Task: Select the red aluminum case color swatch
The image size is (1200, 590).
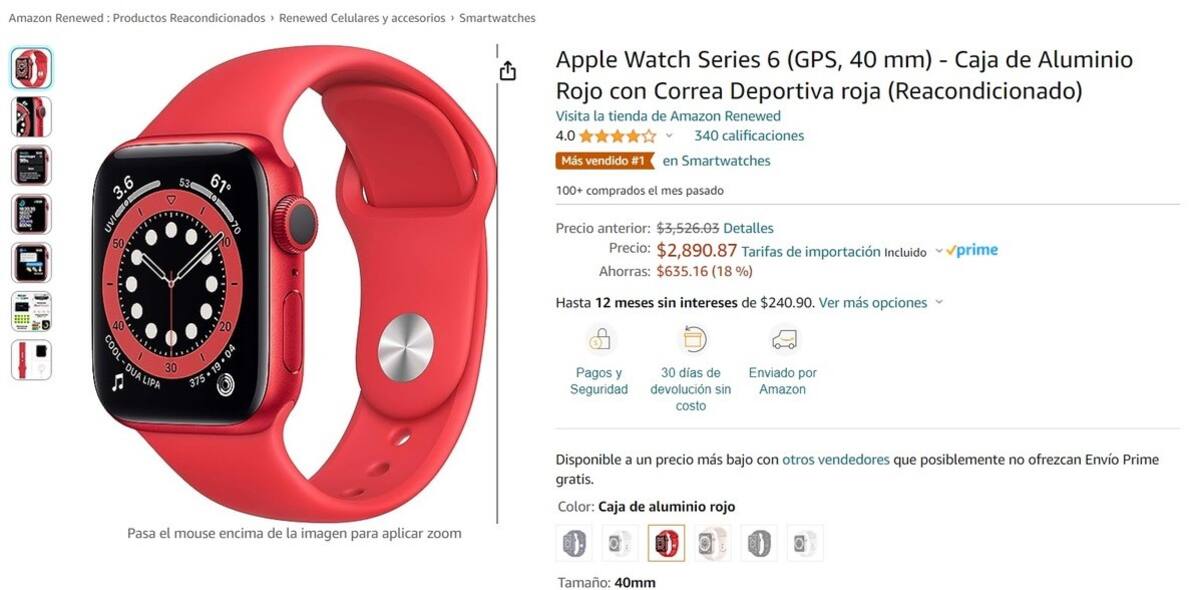Action: click(666, 543)
